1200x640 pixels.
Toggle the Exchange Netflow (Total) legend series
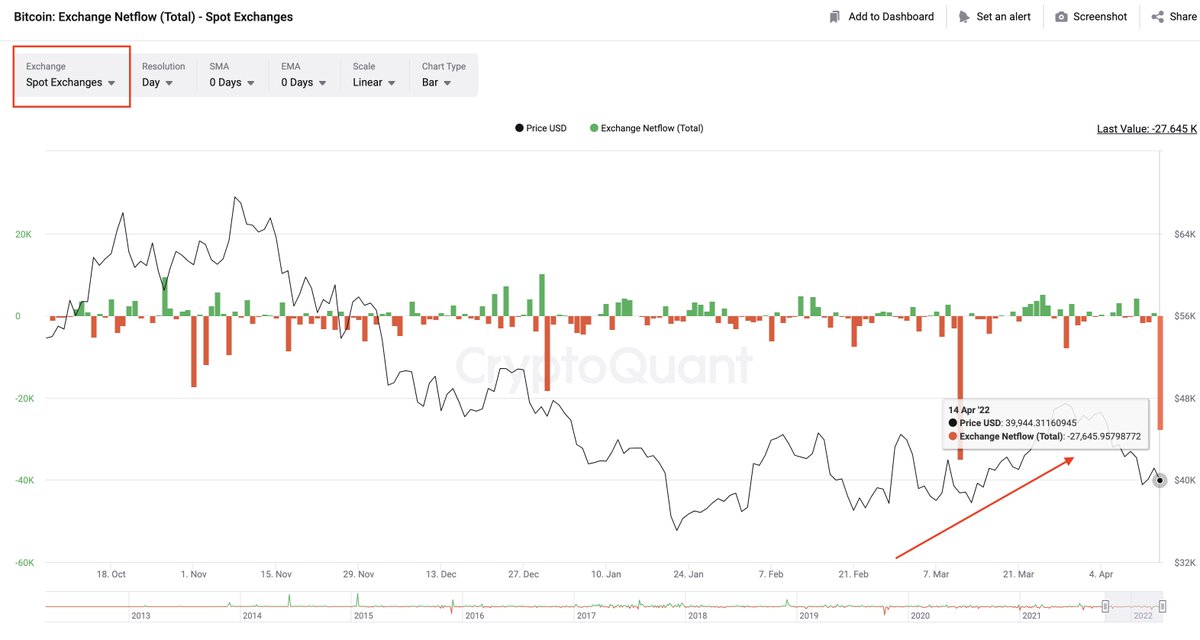click(647, 128)
